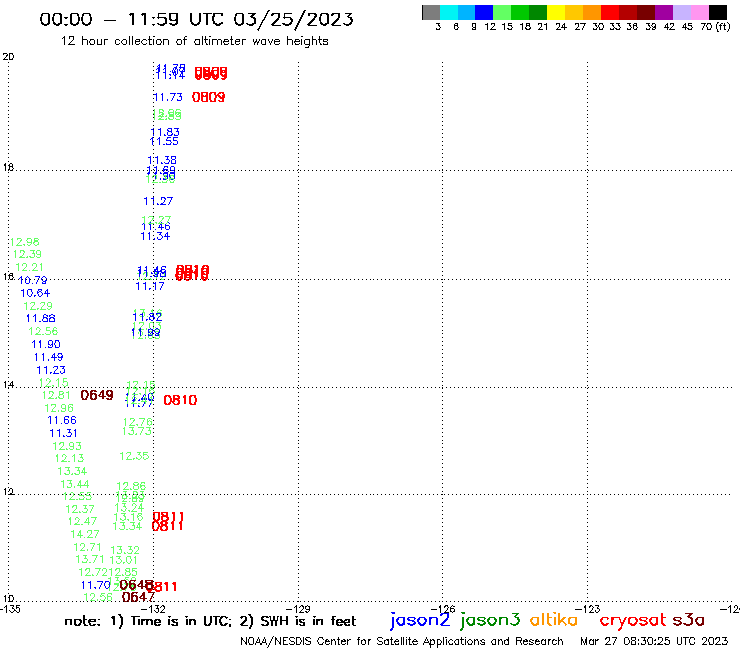
Task: Click the 'Mar 27 08:30:25 UTC 2023' generation timestamp
Action: [654, 641]
